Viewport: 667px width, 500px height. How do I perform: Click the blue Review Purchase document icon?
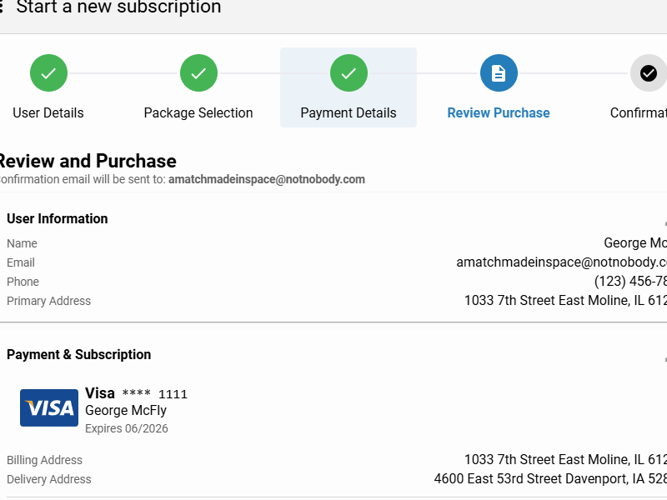point(498,73)
